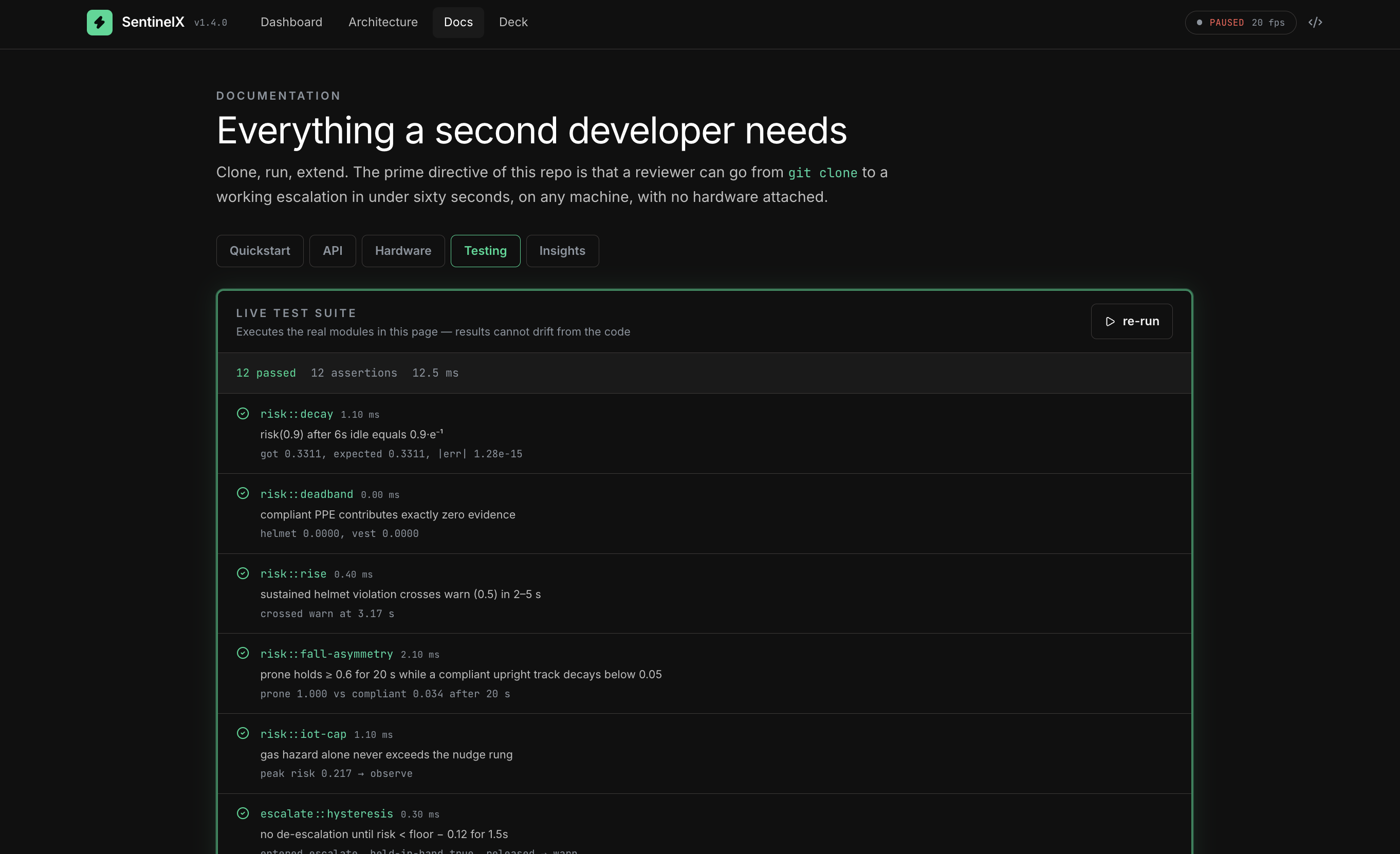Click the escalate::hysteresis passed checkmark icon
The image size is (1400, 854).
tap(243, 813)
